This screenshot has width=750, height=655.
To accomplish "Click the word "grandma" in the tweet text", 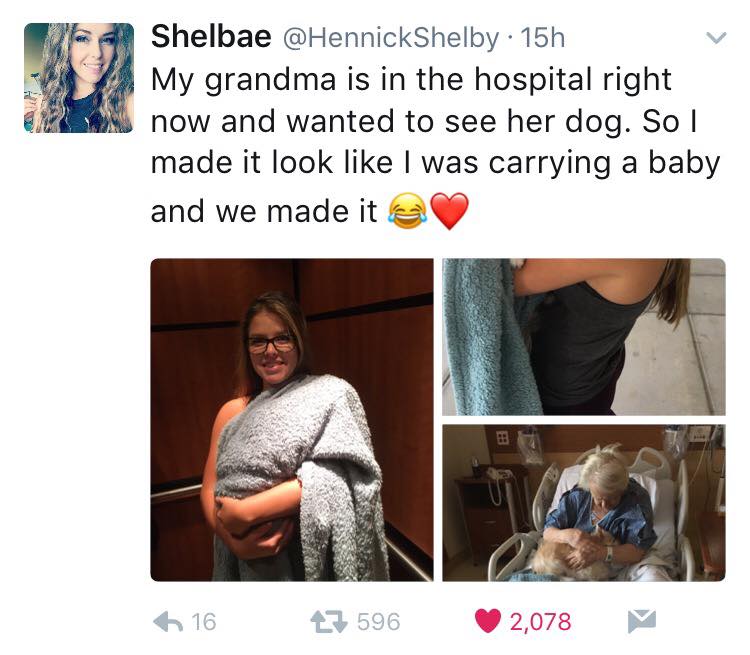I will [x=270, y=80].
